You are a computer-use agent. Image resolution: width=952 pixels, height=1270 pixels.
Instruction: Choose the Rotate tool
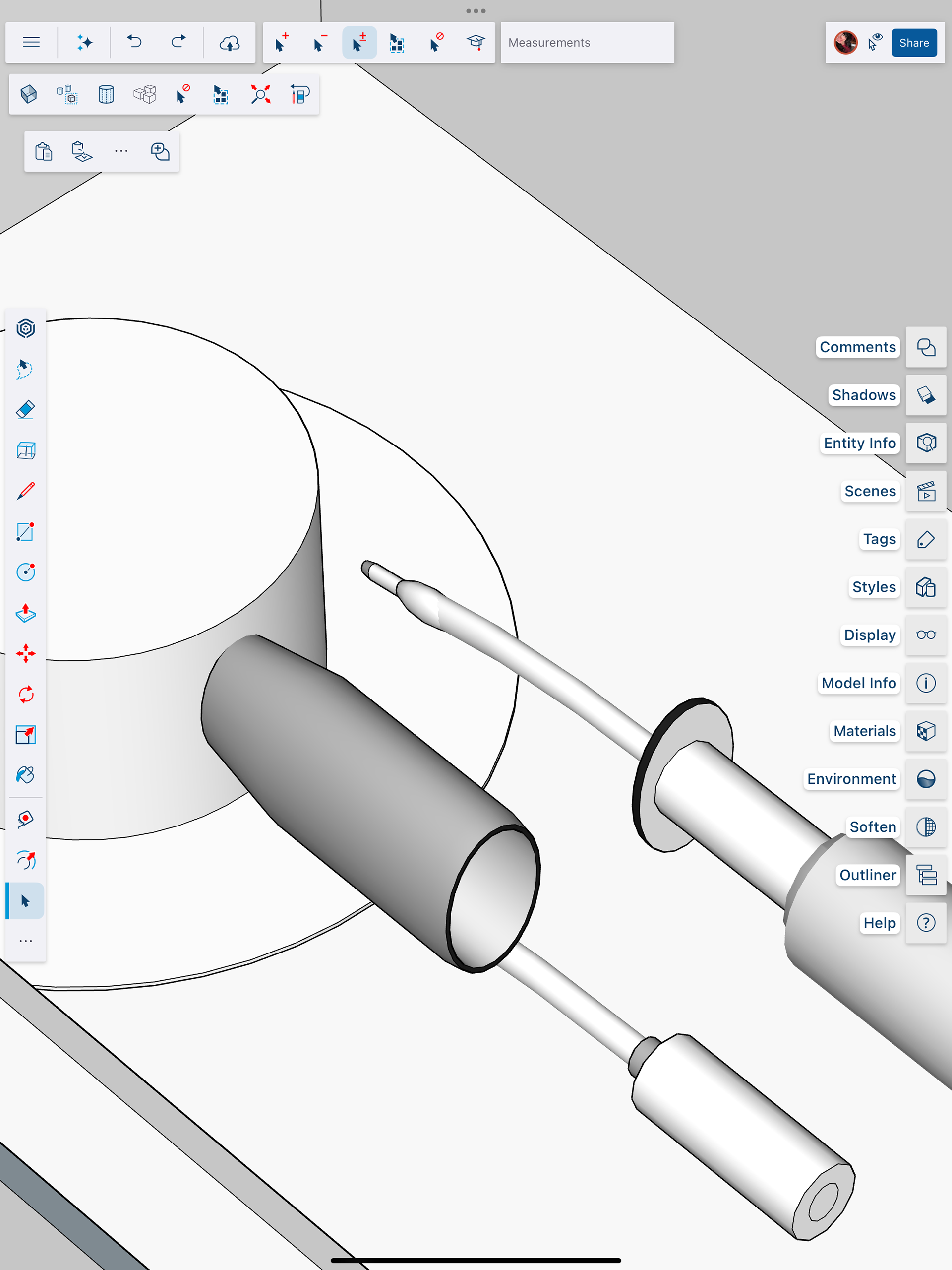(x=25, y=694)
